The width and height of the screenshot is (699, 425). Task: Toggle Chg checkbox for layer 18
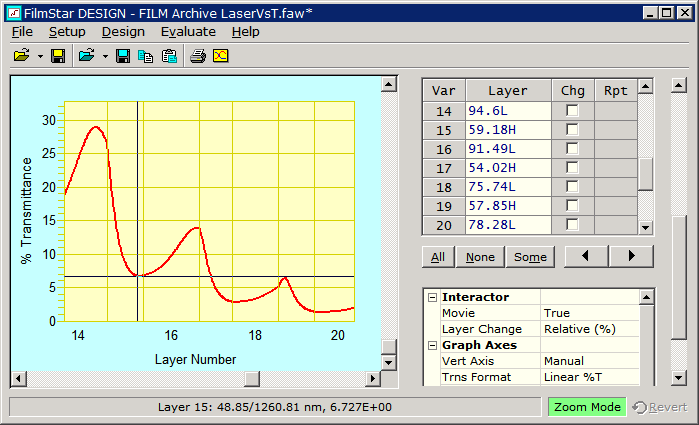pos(572,186)
